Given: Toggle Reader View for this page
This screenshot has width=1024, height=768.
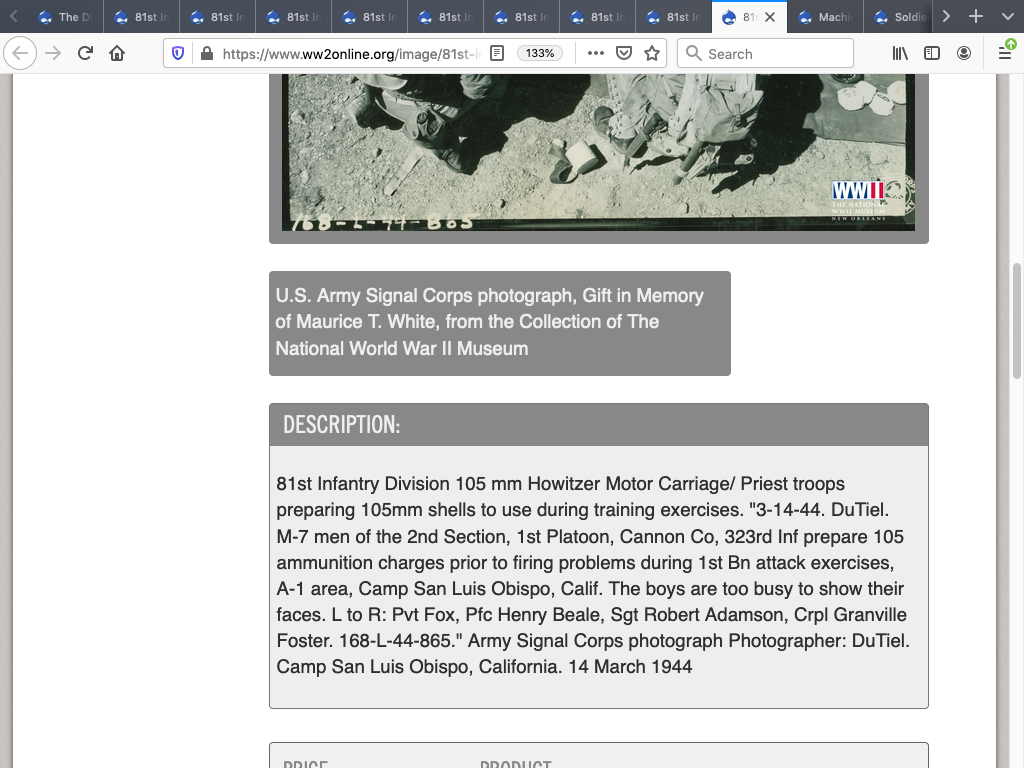Looking at the screenshot, I should point(497,53).
